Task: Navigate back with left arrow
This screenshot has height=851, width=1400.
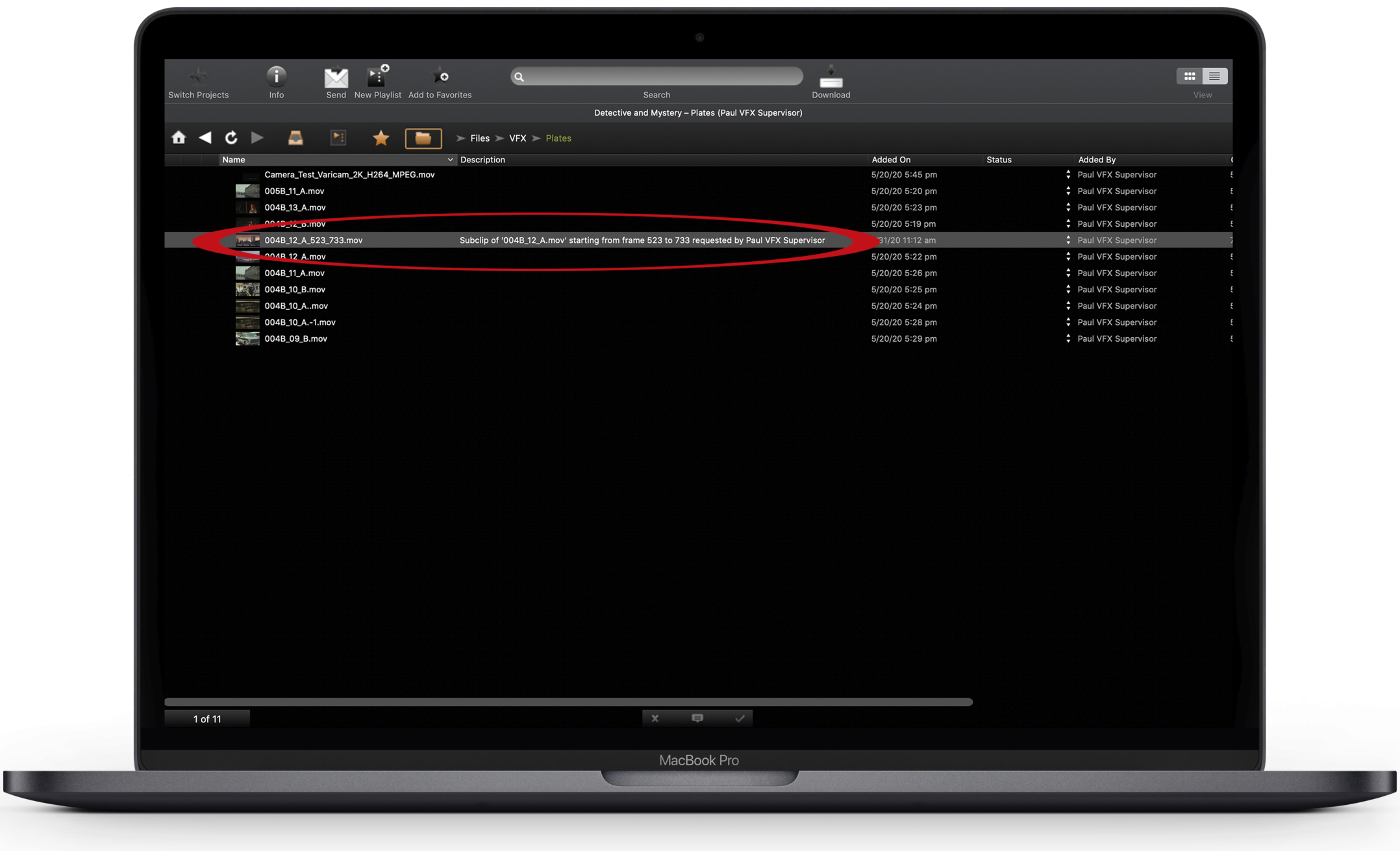Action: [205, 138]
